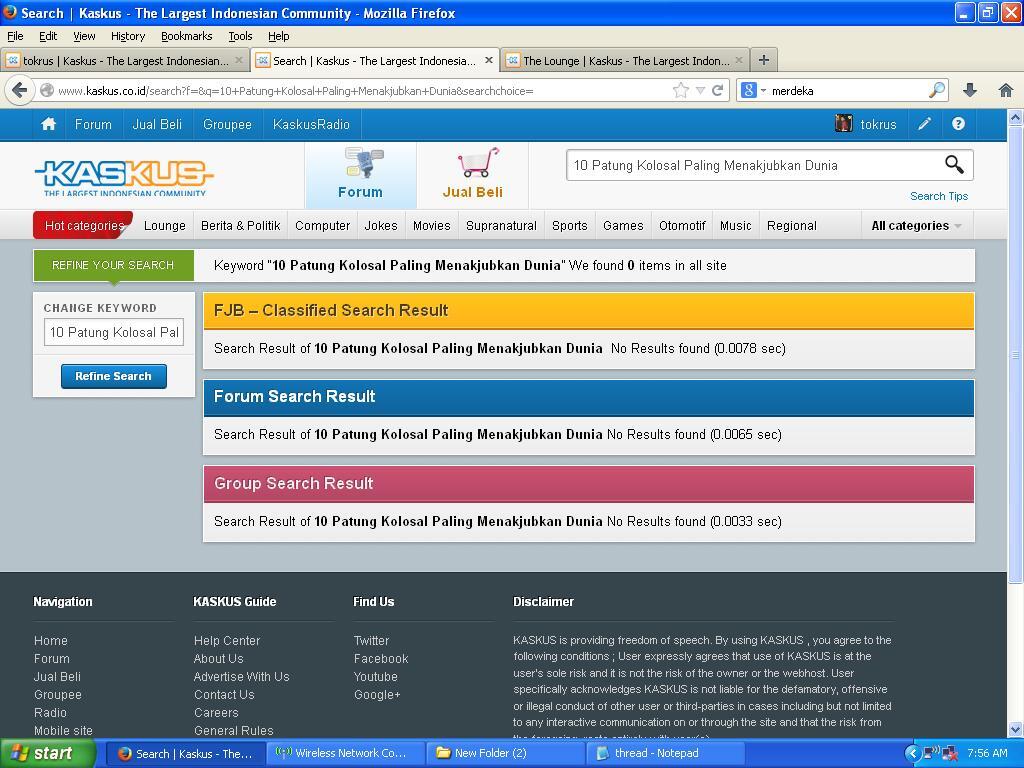This screenshot has width=1024, height=768.
Task: Open the Help menu
Action: pos(279,36)
